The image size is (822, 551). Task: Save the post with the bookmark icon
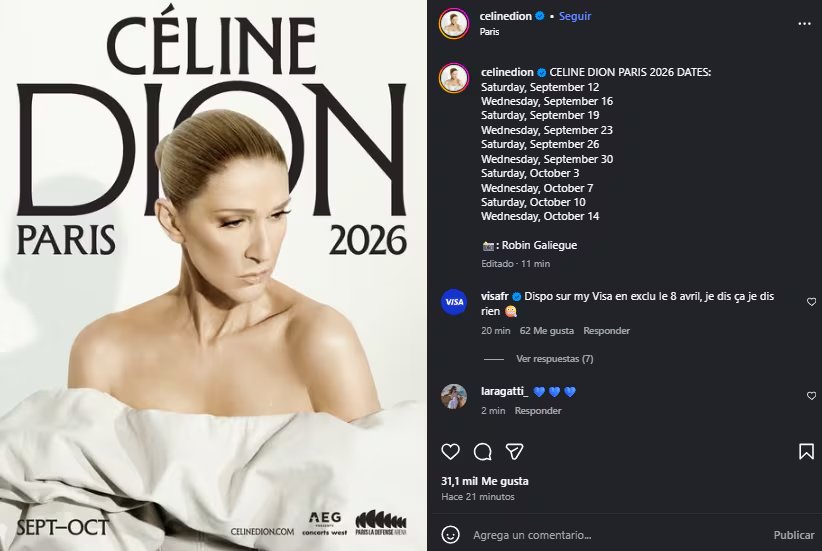[x=806, y=451]
